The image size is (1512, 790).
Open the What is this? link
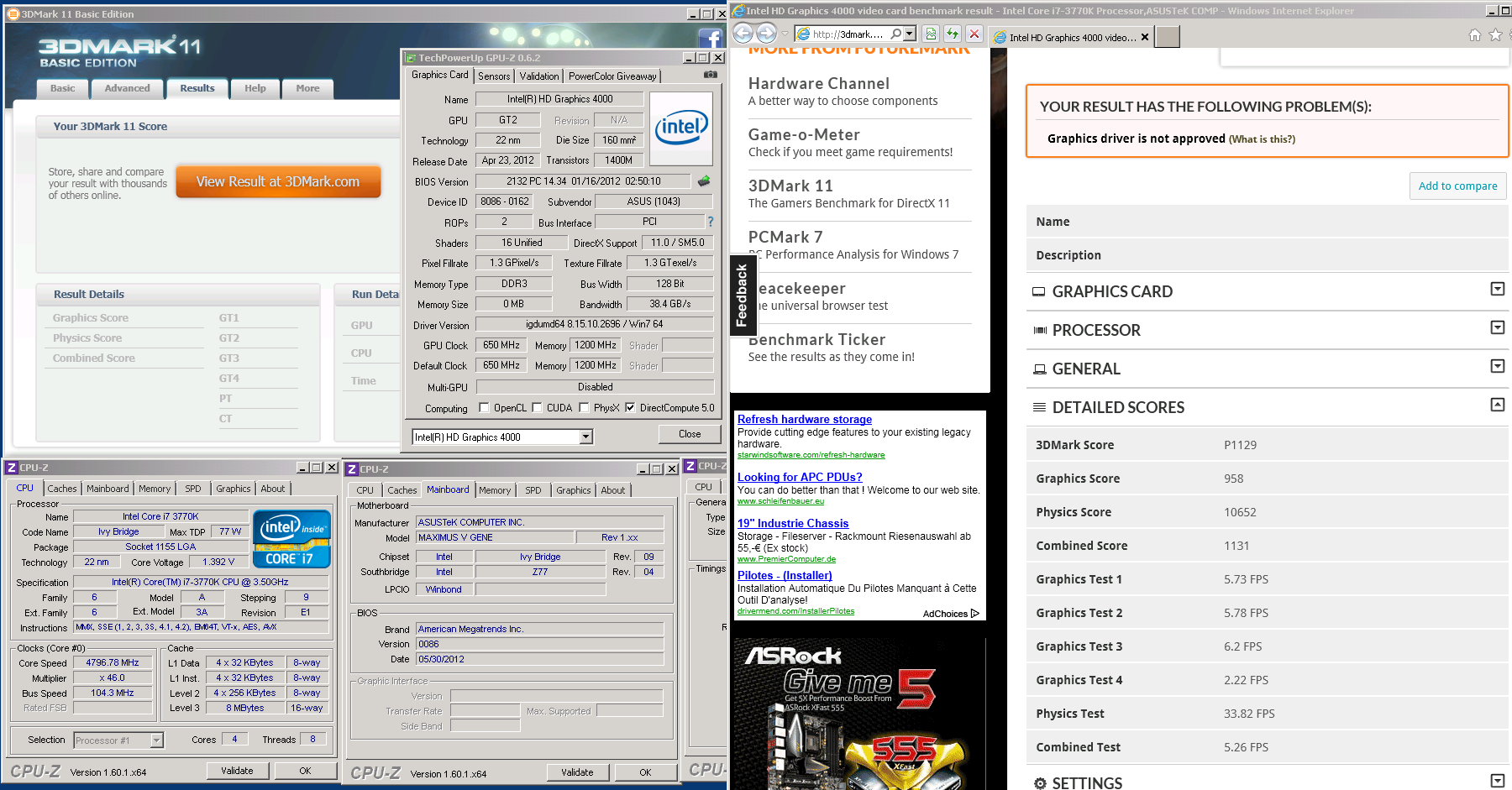1262,139
